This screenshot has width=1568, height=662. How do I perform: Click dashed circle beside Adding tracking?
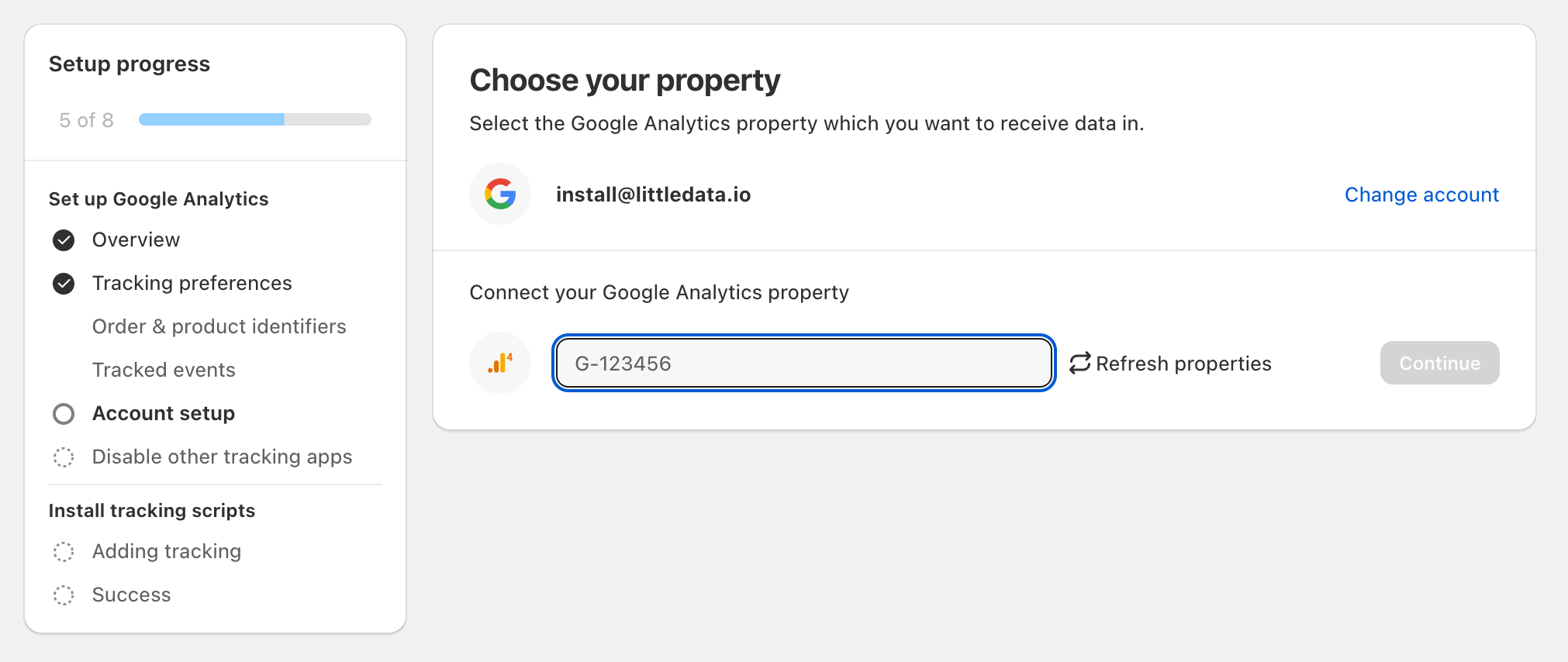coord(64,552)
